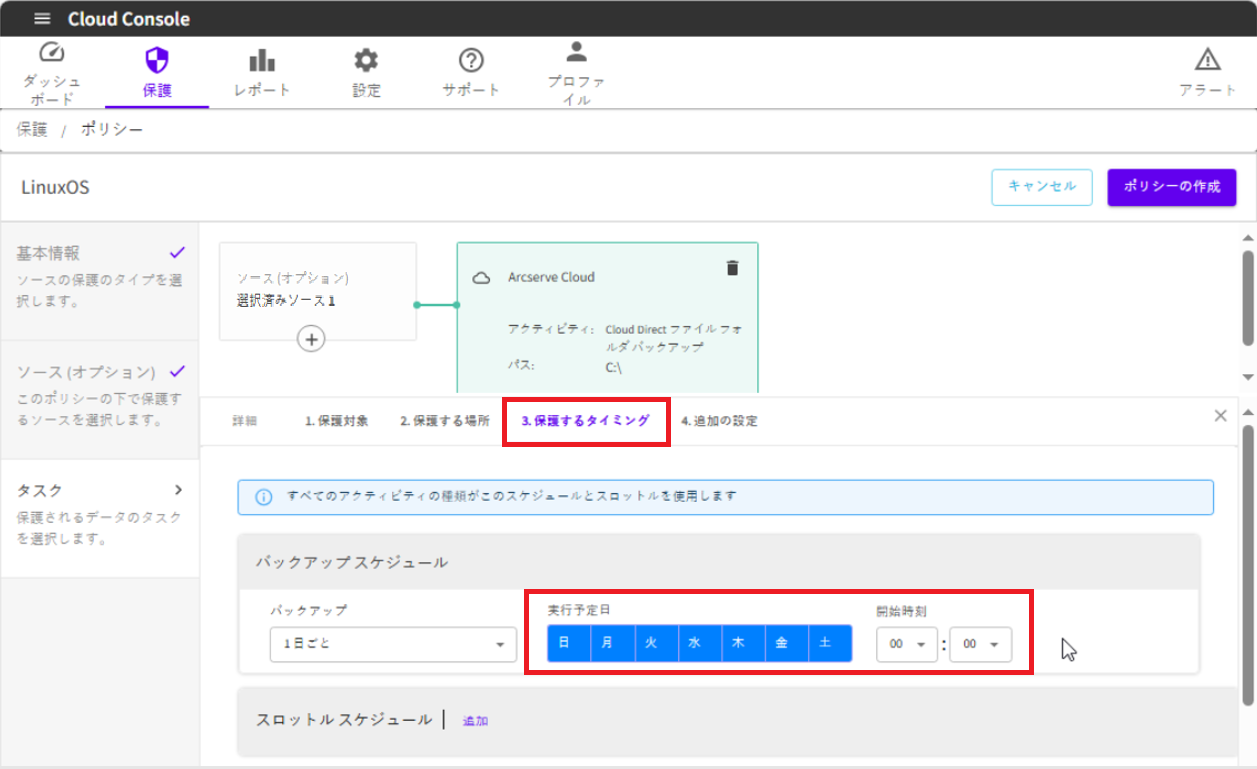Screen dimensions: 1257x769
Task: Open the バックアップ frequency dropdown
Action: 392,644
